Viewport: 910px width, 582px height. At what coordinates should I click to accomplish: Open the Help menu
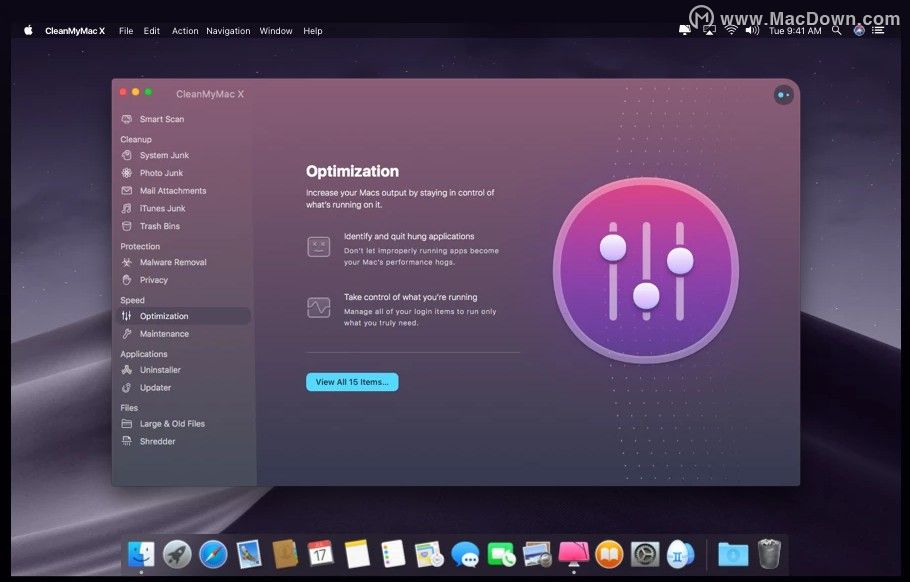point(312,31)
